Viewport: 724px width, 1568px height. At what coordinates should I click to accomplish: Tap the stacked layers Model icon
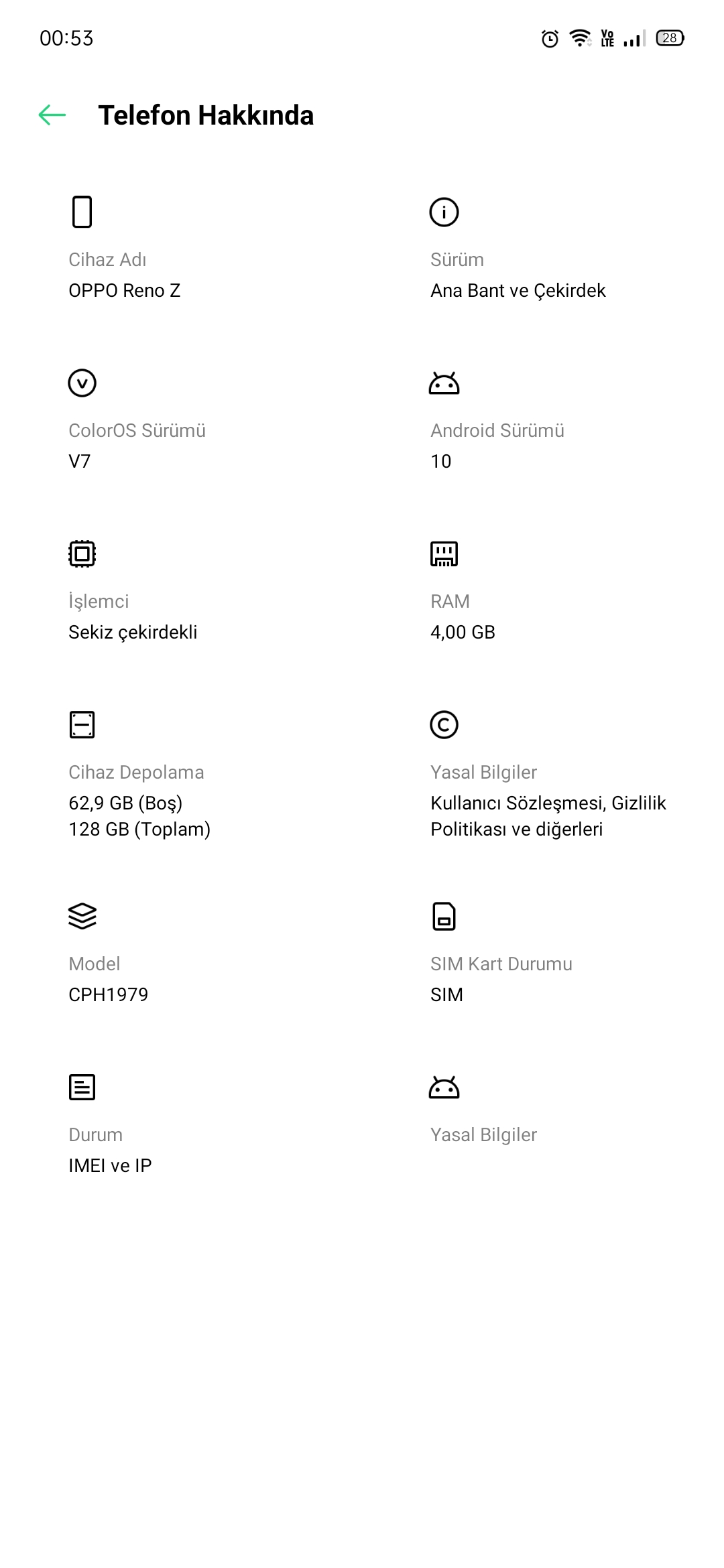click(82, 916)
